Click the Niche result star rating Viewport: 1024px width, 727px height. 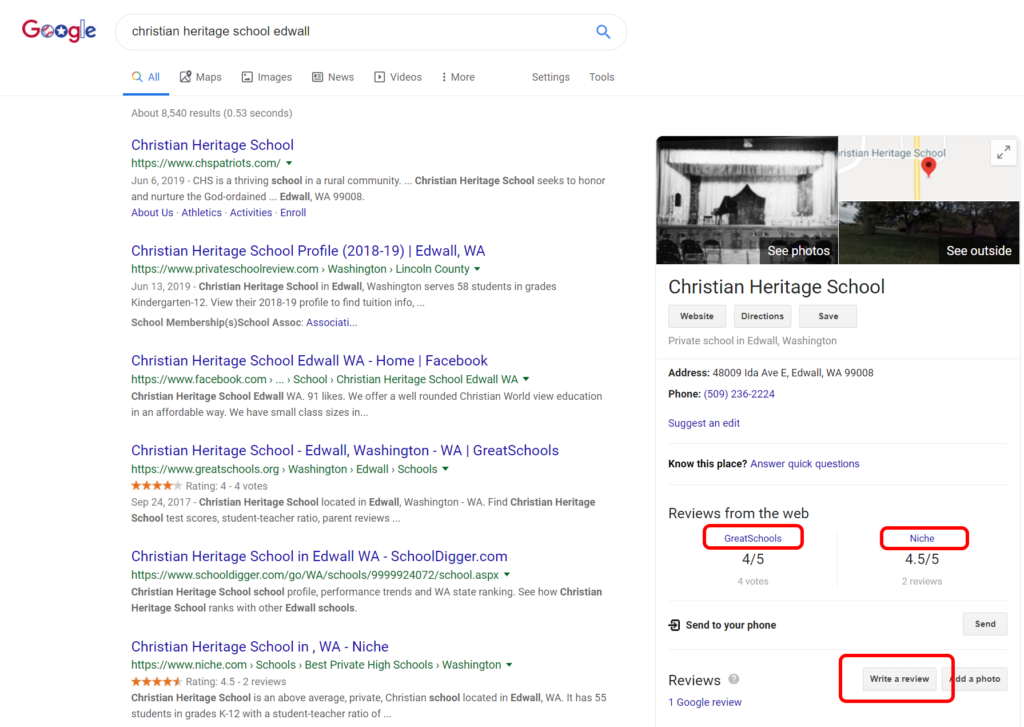[x=156, y=681]
